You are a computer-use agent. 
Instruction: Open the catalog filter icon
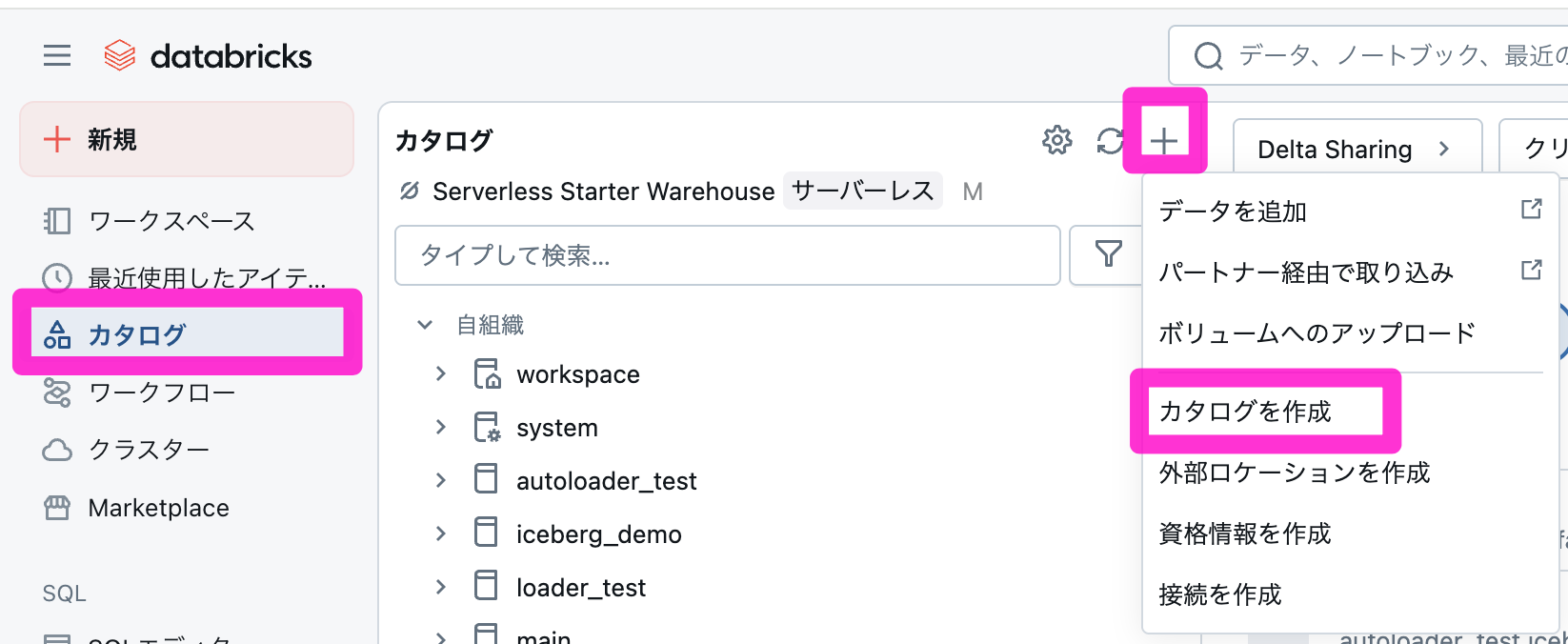point(1108,254)
